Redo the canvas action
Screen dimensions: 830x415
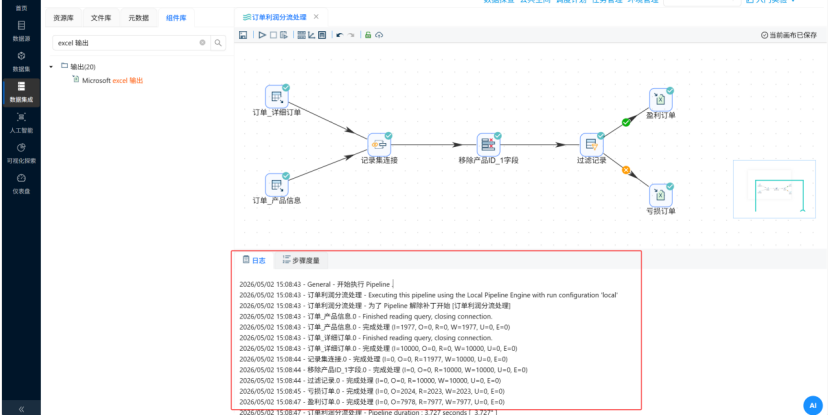[350, 35]
